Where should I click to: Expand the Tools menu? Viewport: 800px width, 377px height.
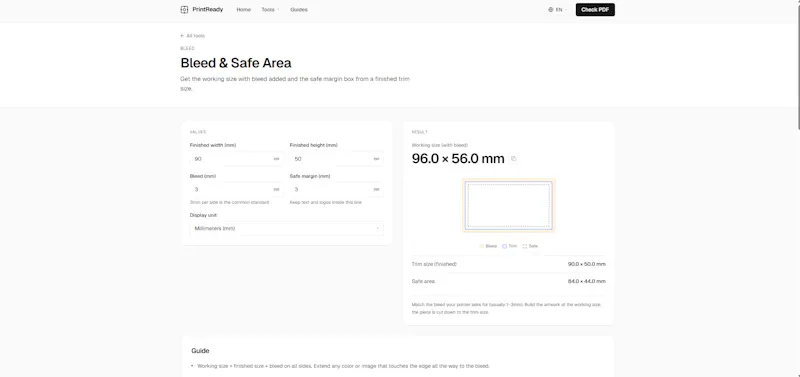(270, 10)
